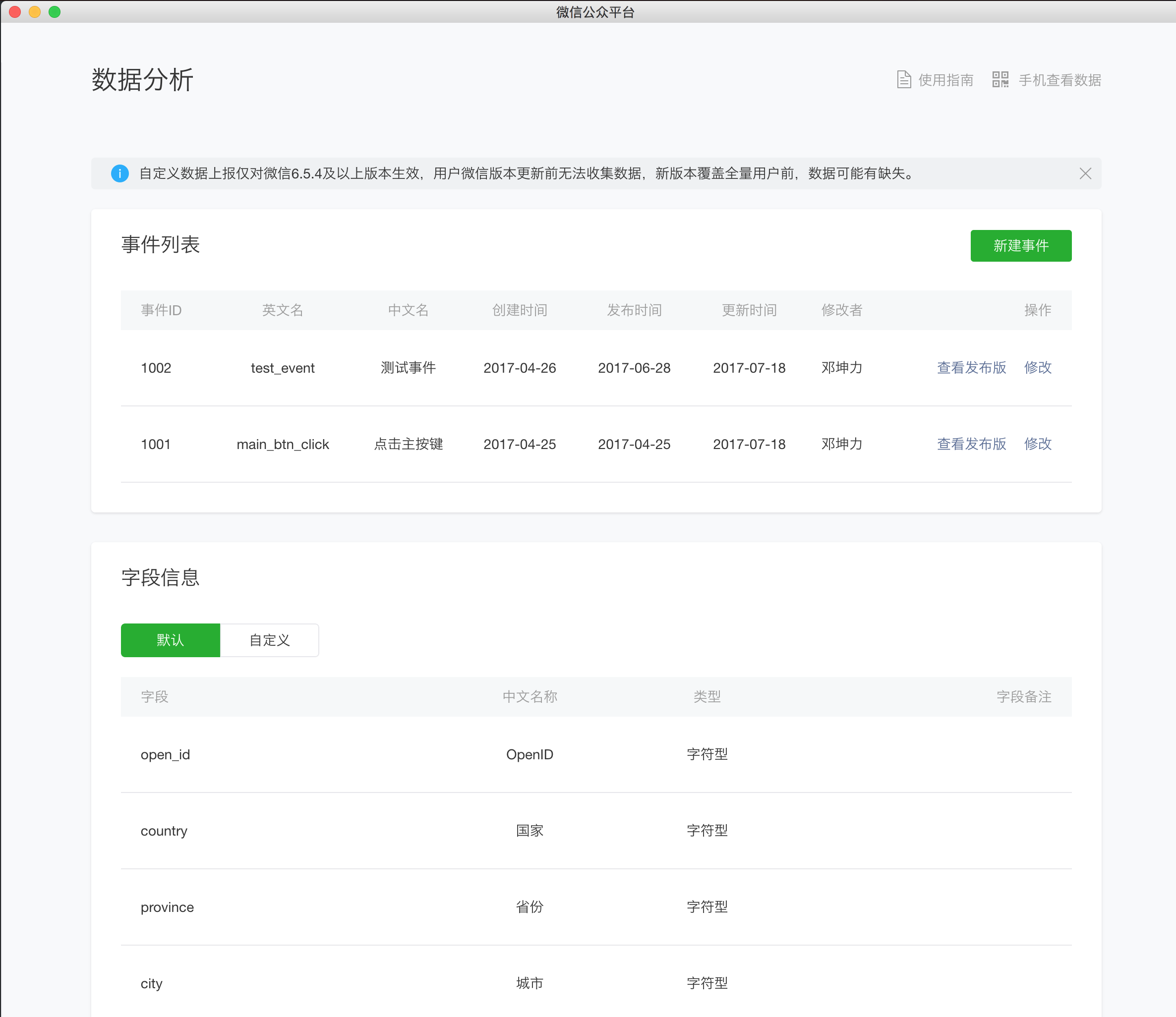Screen dimensions: 1176x1017
Task: Click the blue info icon in notice
Action: coord(120,173)
